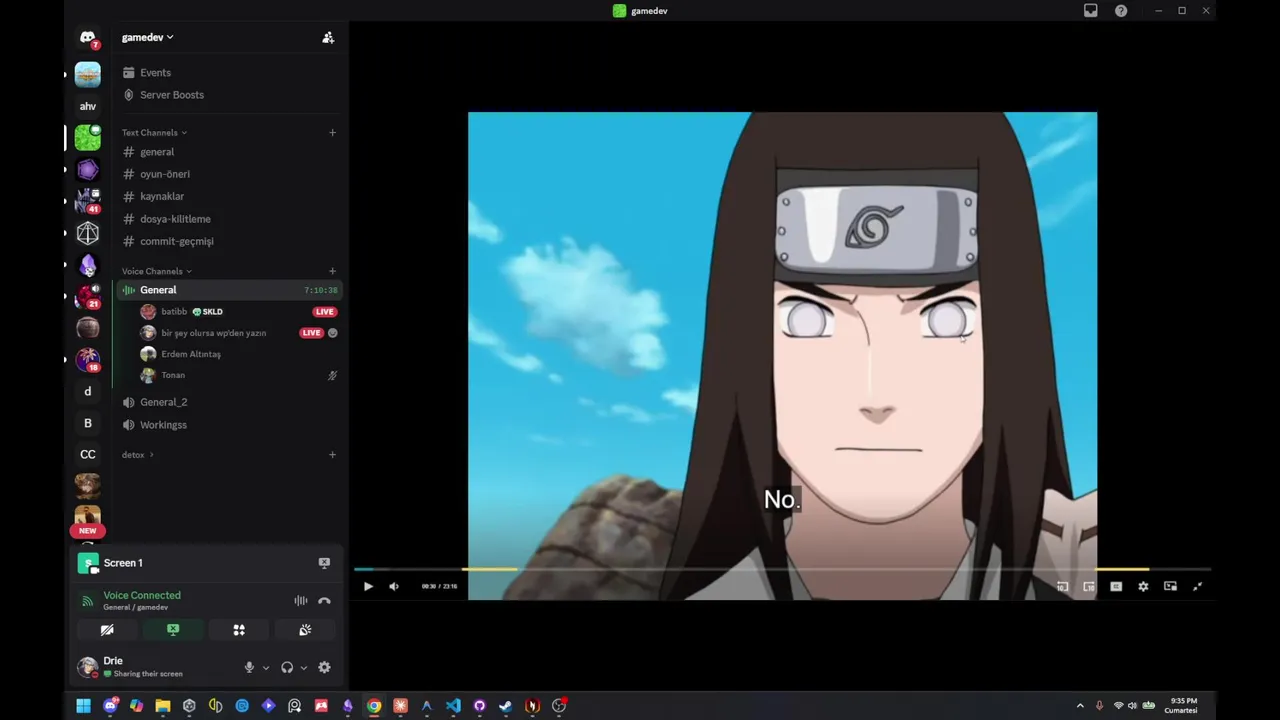
Task: Skip forward ten seconds in video player
Action: [x=1089, y=586]
